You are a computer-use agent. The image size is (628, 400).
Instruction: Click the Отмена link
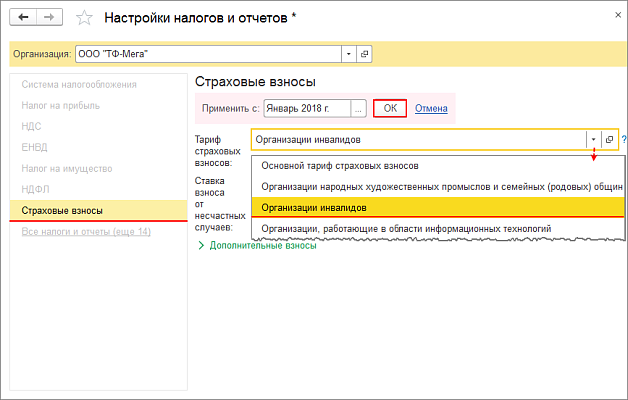pos(430,108)
